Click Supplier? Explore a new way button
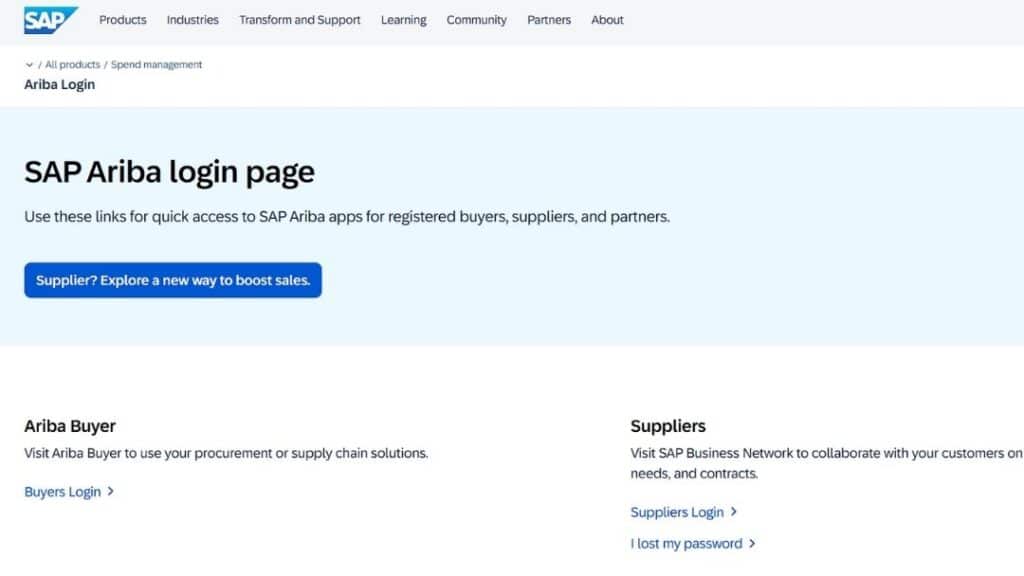This screenshot has height=576, width=1024. pos(173,280)
